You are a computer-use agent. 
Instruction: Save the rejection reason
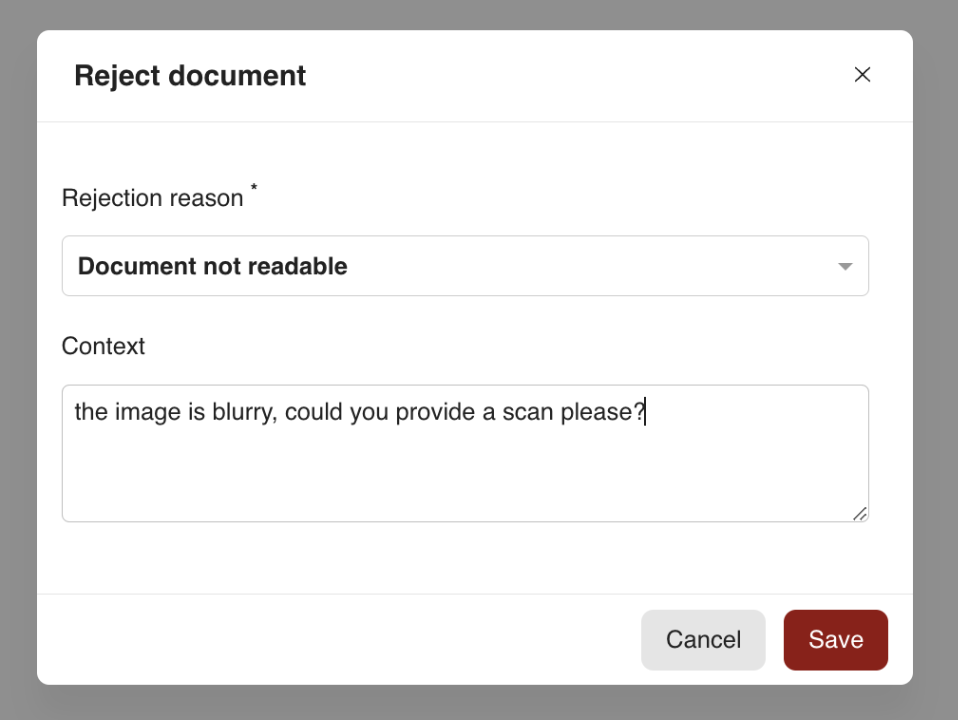835,639
